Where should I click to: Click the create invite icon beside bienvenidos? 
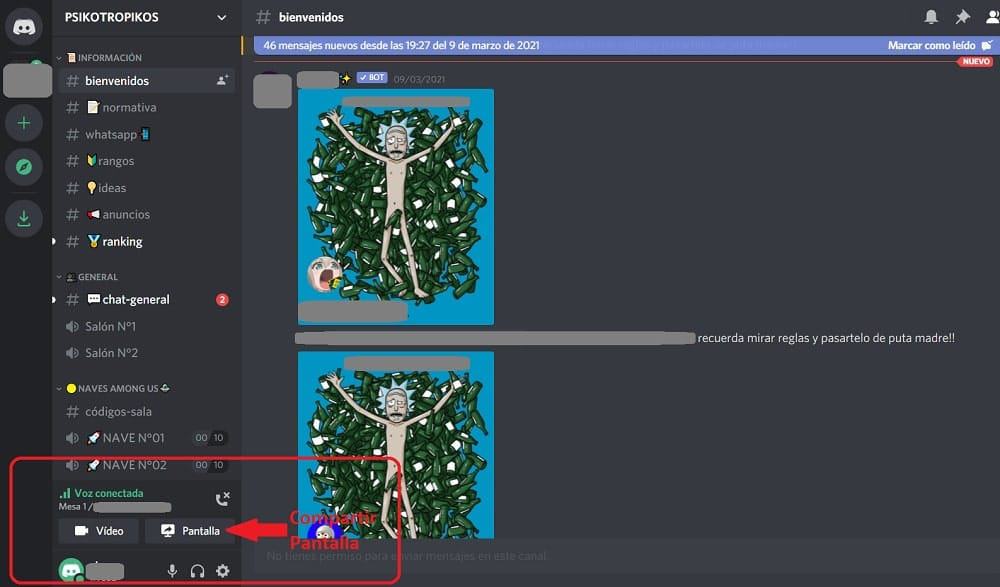pos(222,80)
